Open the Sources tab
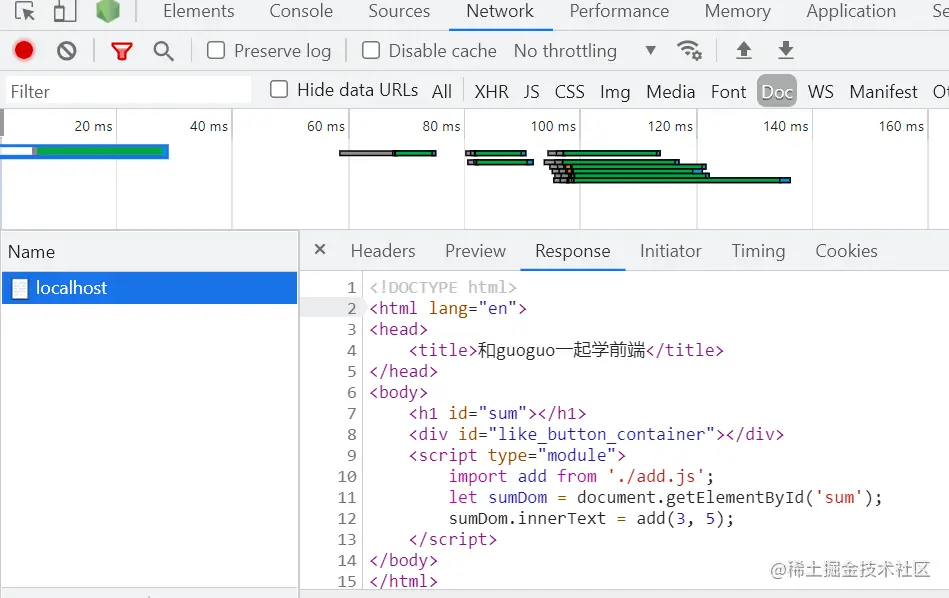 pyautogui.click(x=399, y=11)
